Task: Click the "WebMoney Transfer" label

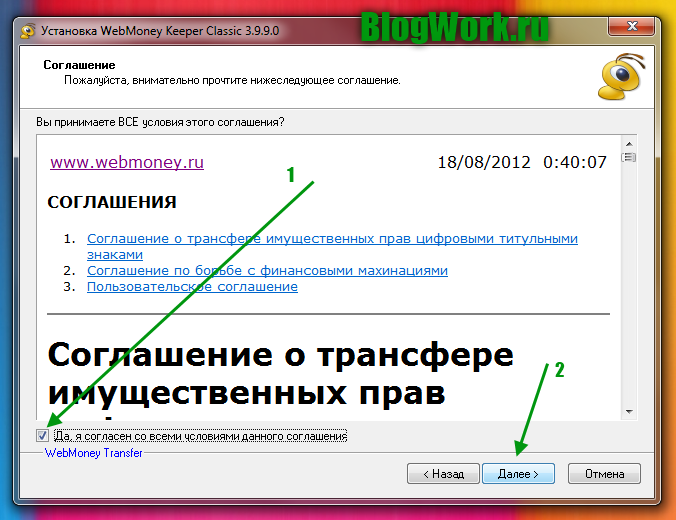Action: pos(94,453)
